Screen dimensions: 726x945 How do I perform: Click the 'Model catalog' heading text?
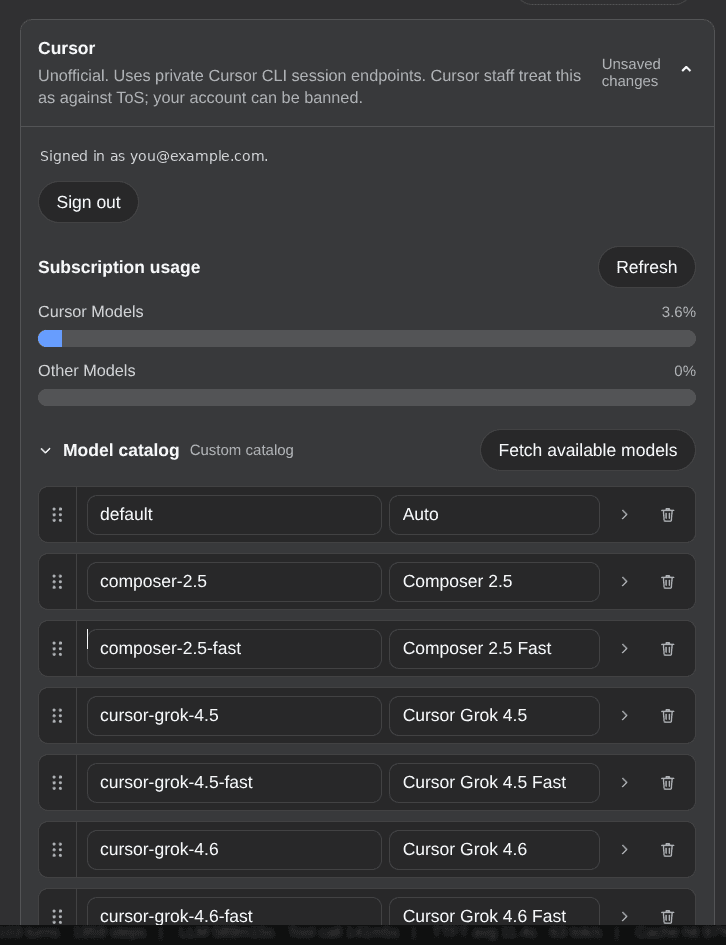(121, 450)
